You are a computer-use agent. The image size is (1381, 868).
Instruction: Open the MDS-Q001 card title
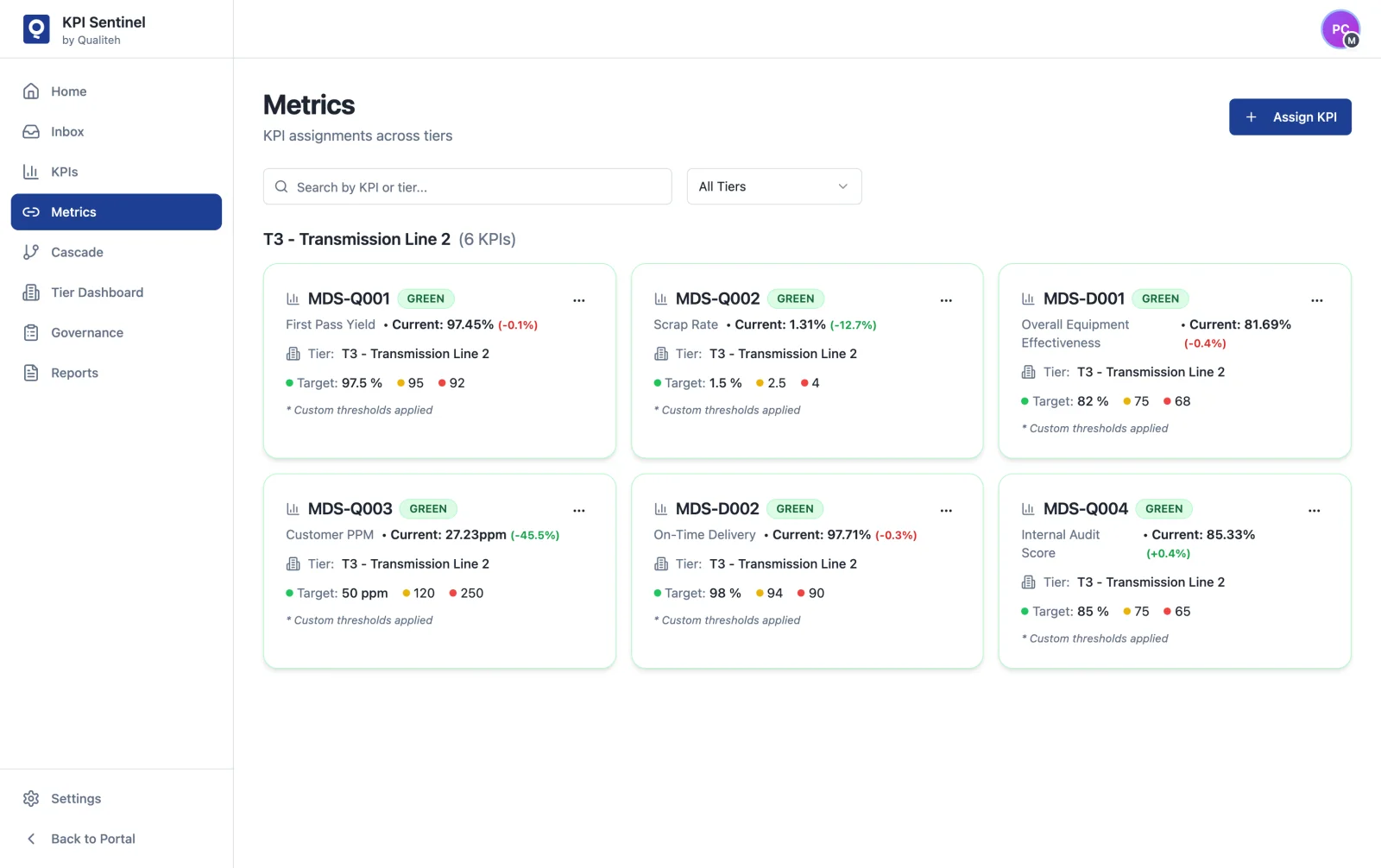point(349,299)
